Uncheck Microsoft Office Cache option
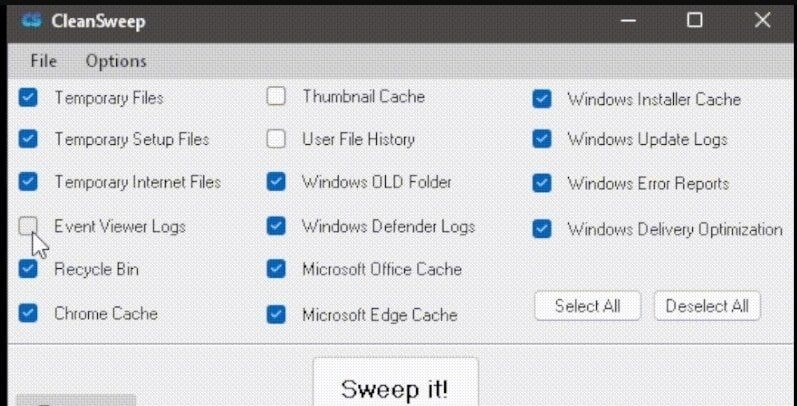Screen dimensions: 797x406 point(276,269)
